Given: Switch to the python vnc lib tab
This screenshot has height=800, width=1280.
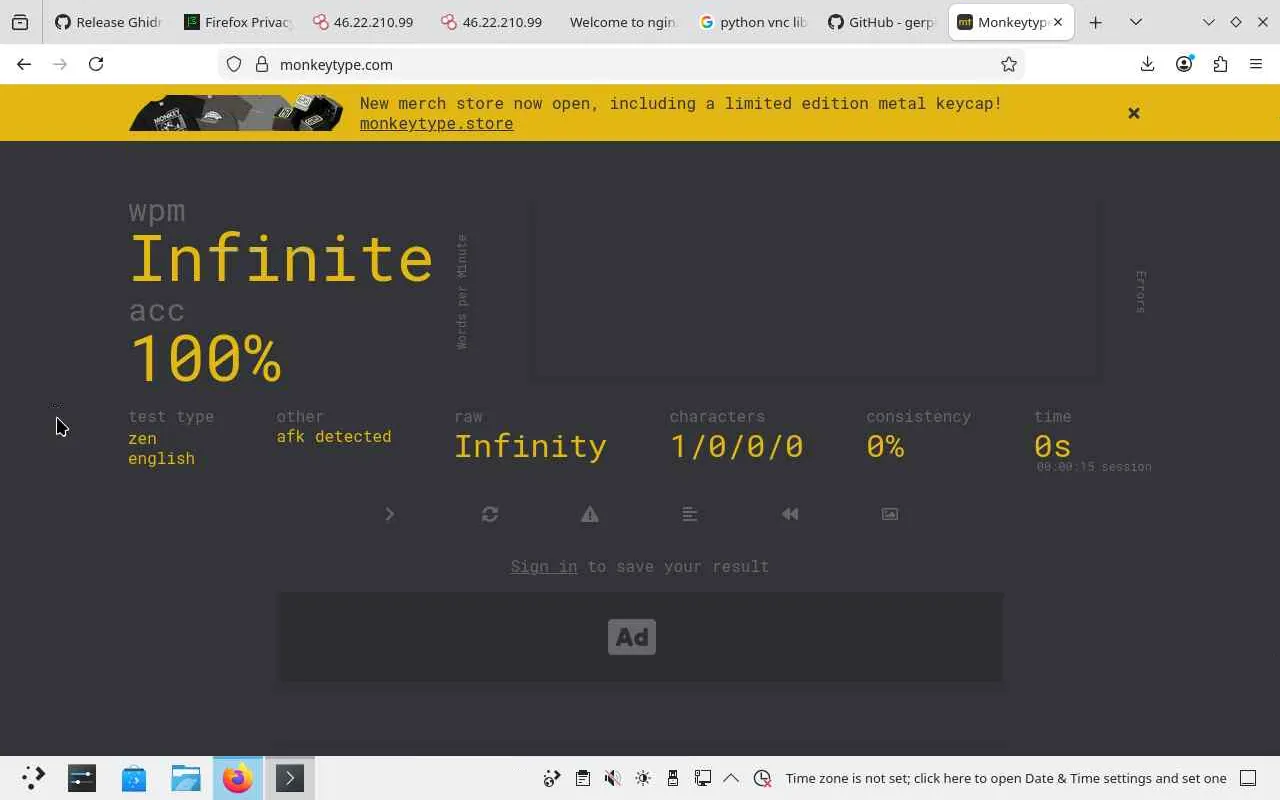Looking at the screenshot, I should [x=753, y=22].
